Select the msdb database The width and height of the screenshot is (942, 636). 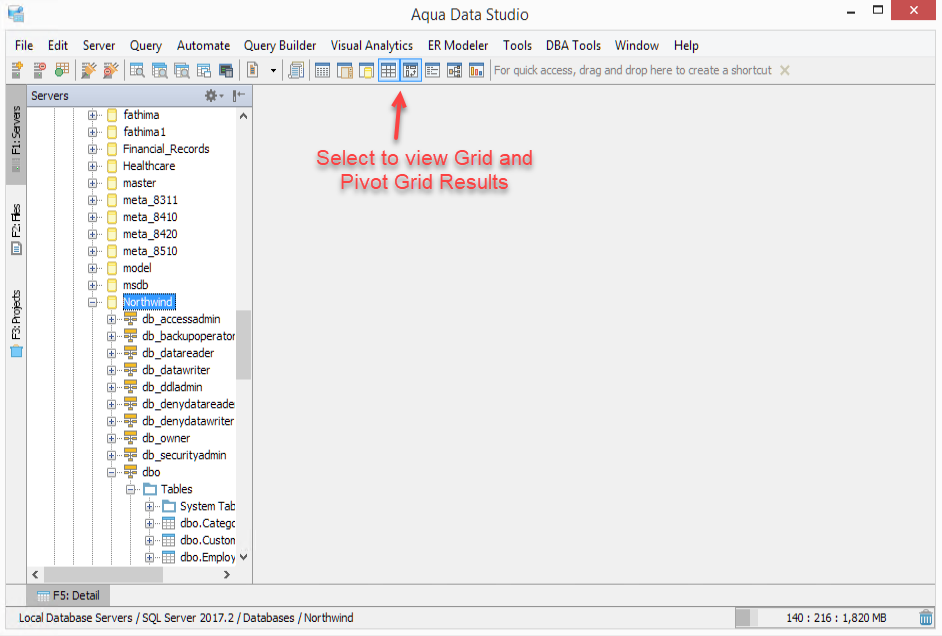click(x=136, y=285)
